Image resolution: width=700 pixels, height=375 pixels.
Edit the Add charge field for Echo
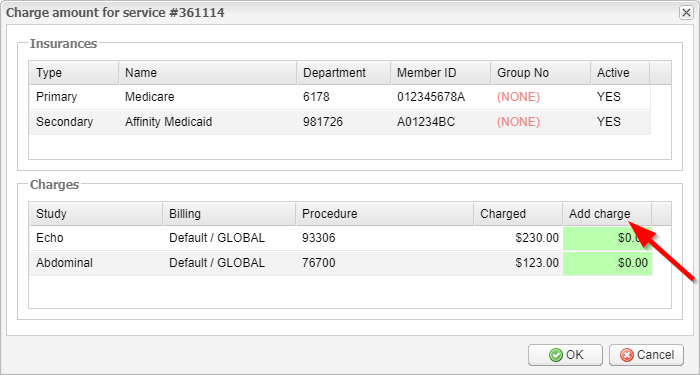[607, 238]
